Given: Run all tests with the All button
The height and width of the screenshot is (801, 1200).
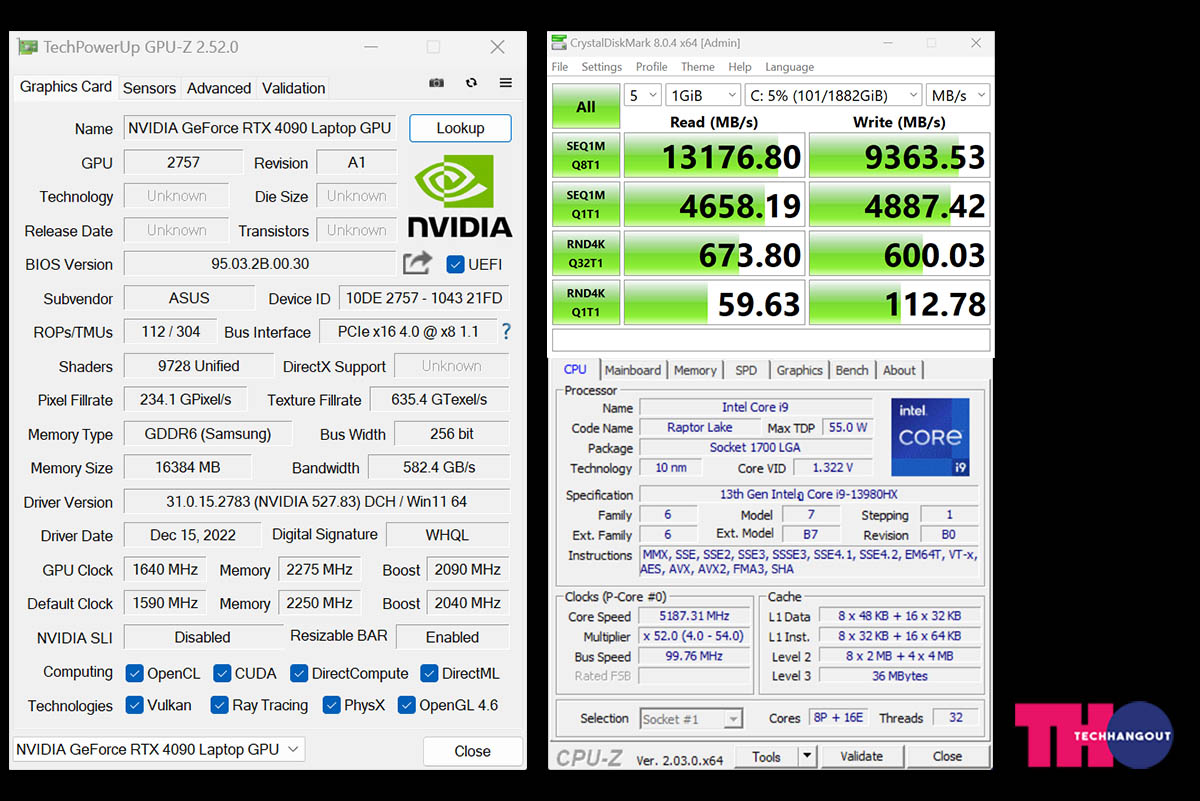Looking at the screenshot, I should [x=586, y=107].
